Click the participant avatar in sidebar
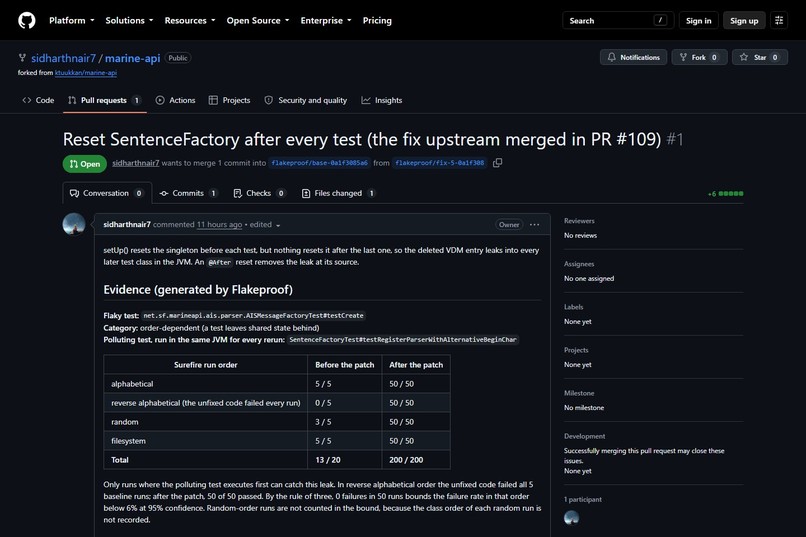 [572, 517]
